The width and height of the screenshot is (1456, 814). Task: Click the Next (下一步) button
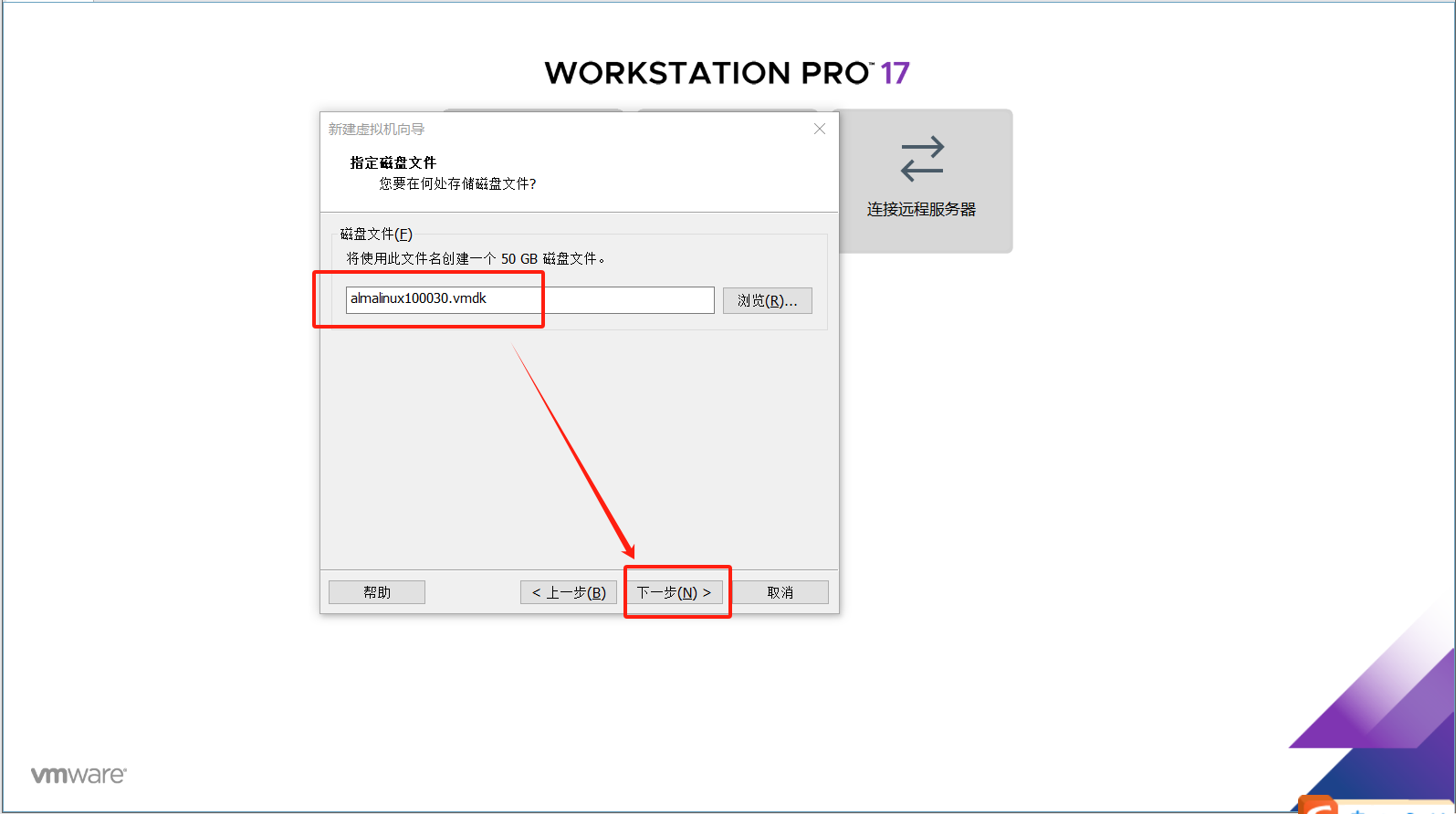point(675,592)
